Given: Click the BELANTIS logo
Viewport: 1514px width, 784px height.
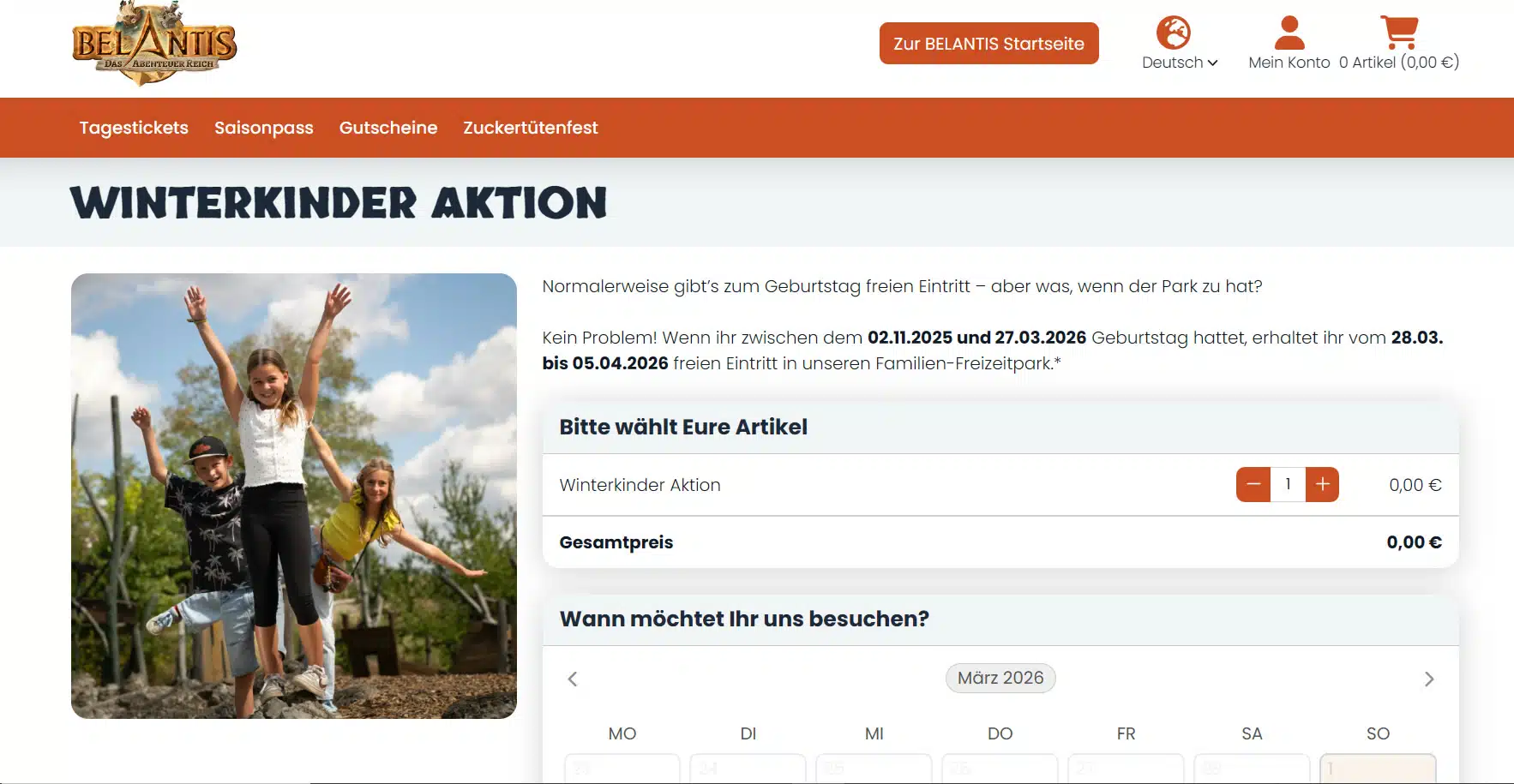Looking at the screenshot, I should 154,44.
